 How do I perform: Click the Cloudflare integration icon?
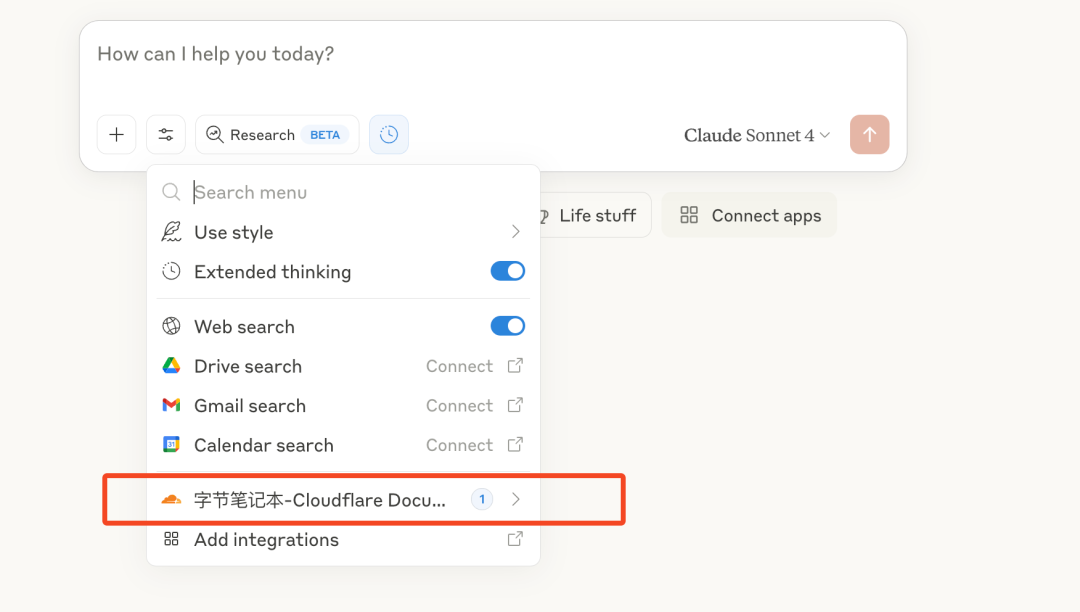tap(172, 500)
